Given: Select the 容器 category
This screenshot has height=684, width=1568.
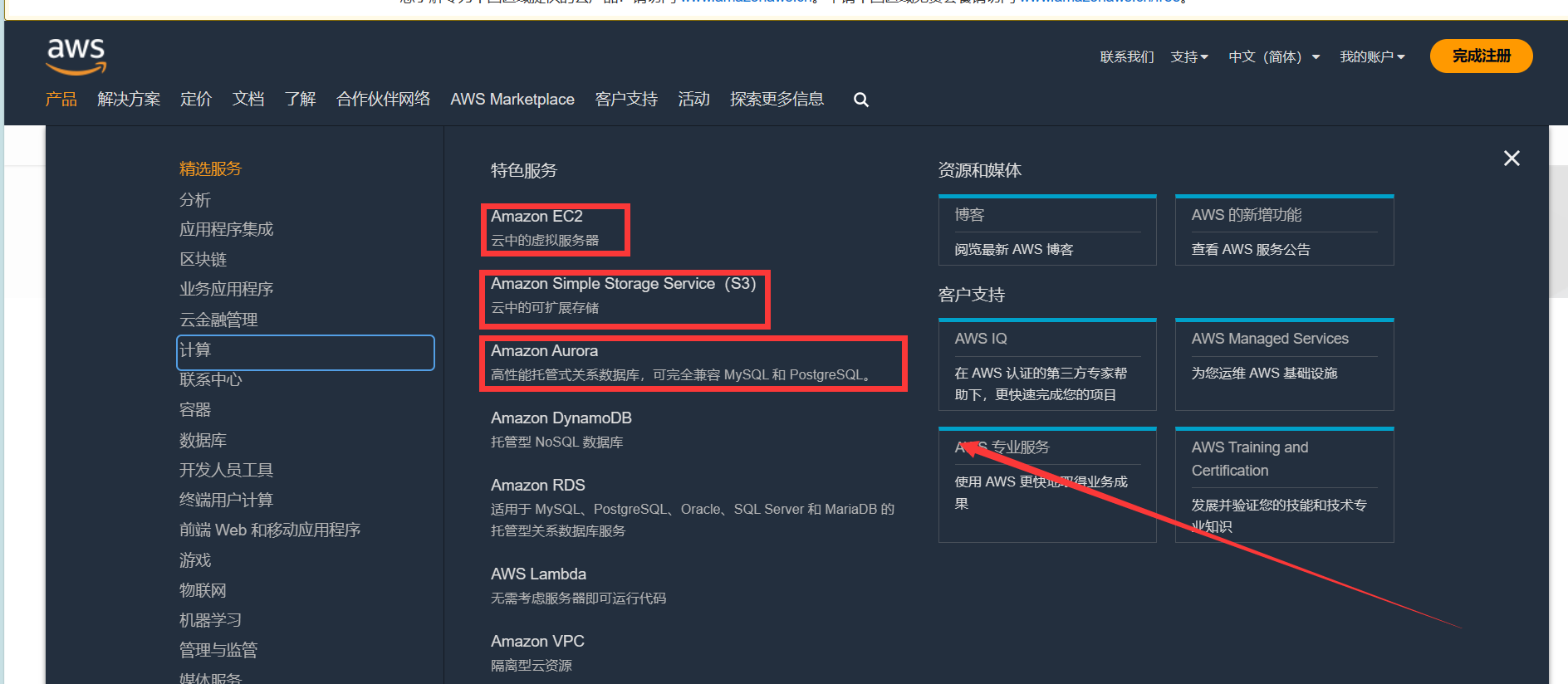Looking at the screenshot, I should [195, 409].
